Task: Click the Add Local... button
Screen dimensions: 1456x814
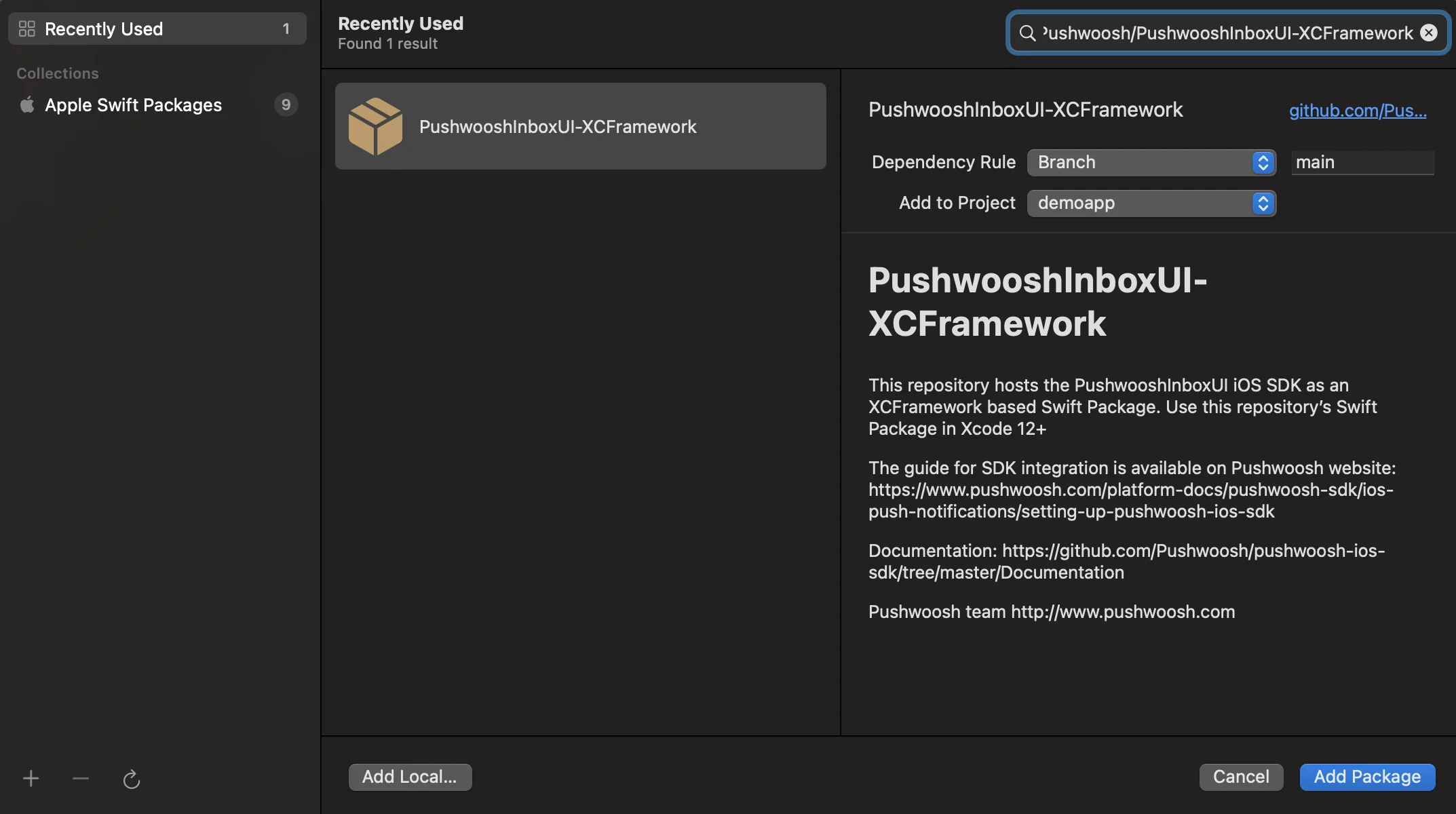Action: [410, 777]
